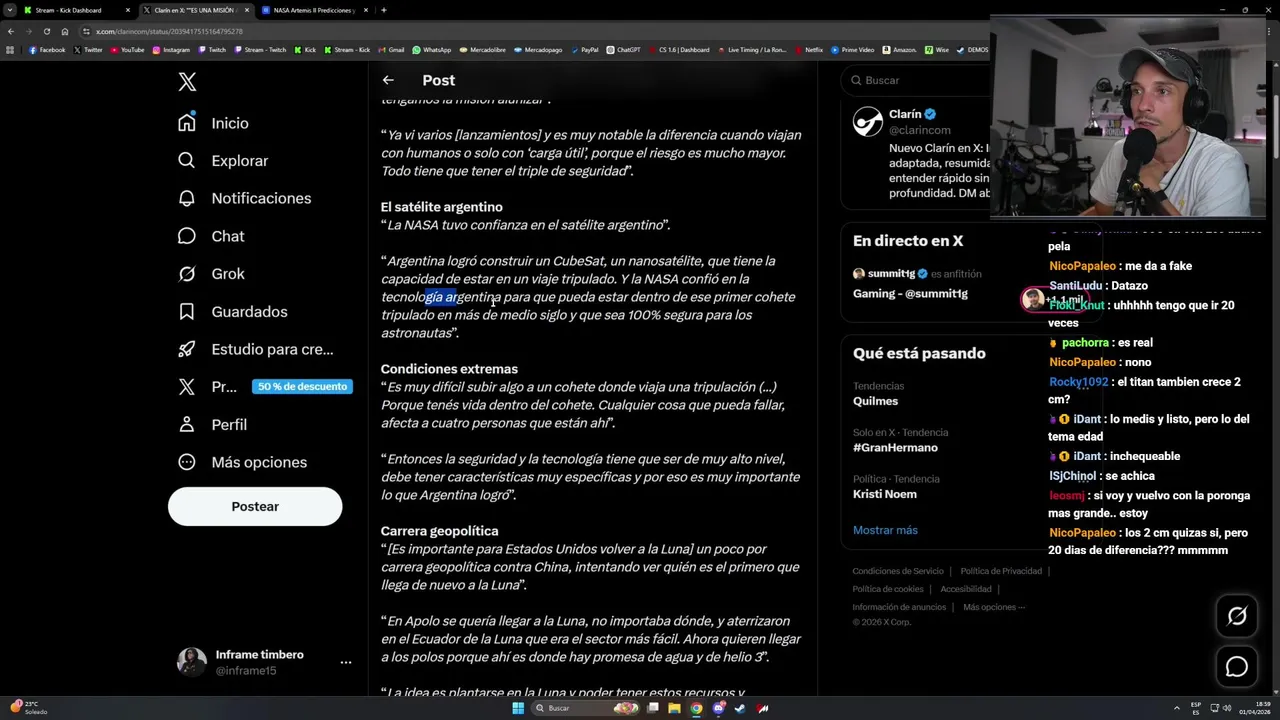Open Inicio home icon
The width and height of the screenshot is (1280, 720).
pos(187,123)
